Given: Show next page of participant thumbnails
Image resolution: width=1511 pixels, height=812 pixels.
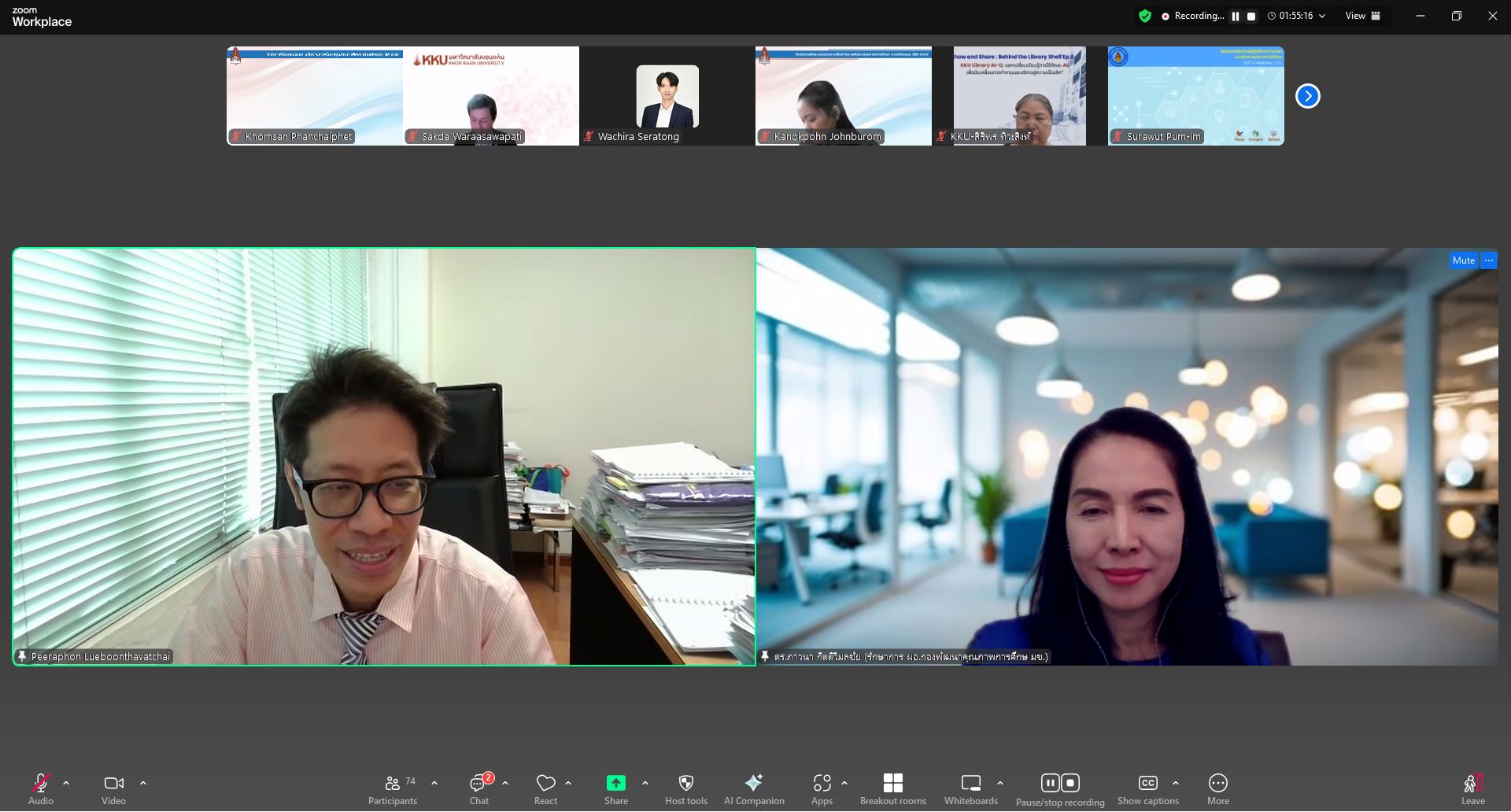Looking at the screenshot, I should click(1307, 96).
